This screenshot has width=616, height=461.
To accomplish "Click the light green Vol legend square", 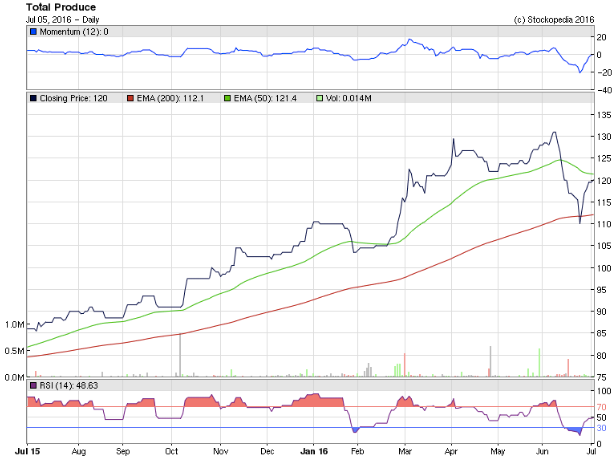I will click(x=319, y=98).
